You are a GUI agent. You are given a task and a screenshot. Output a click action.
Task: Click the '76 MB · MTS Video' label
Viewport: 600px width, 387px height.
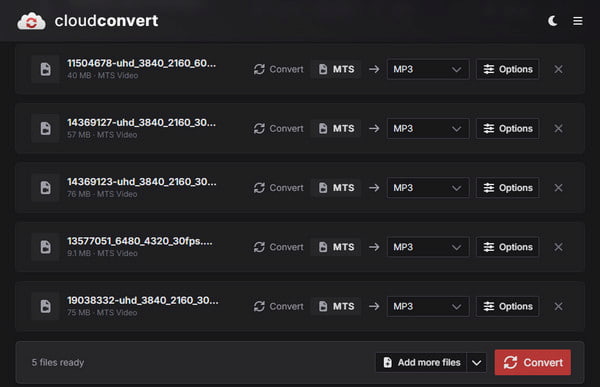click(x=102, y=194)
